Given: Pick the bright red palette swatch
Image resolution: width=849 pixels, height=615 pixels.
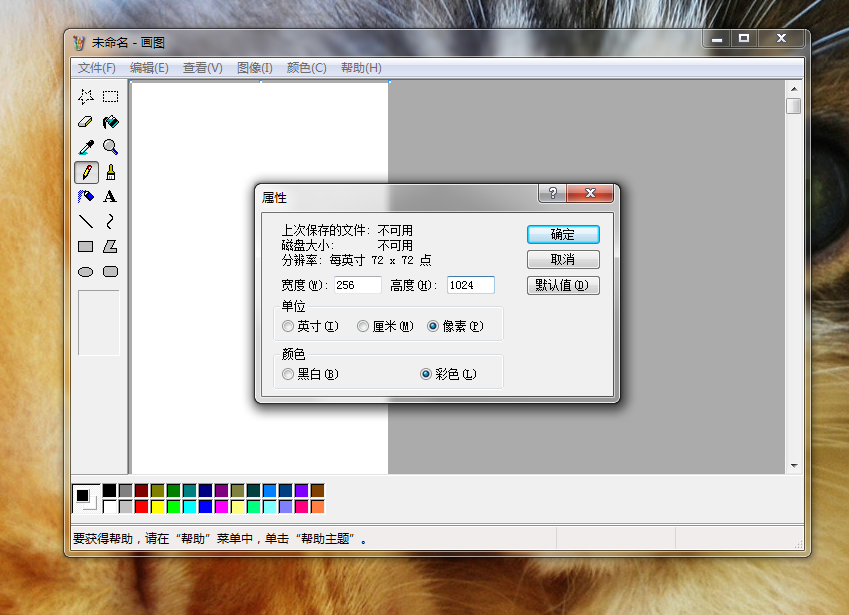Looking at the screenshot, I should [x=141, y=507].
